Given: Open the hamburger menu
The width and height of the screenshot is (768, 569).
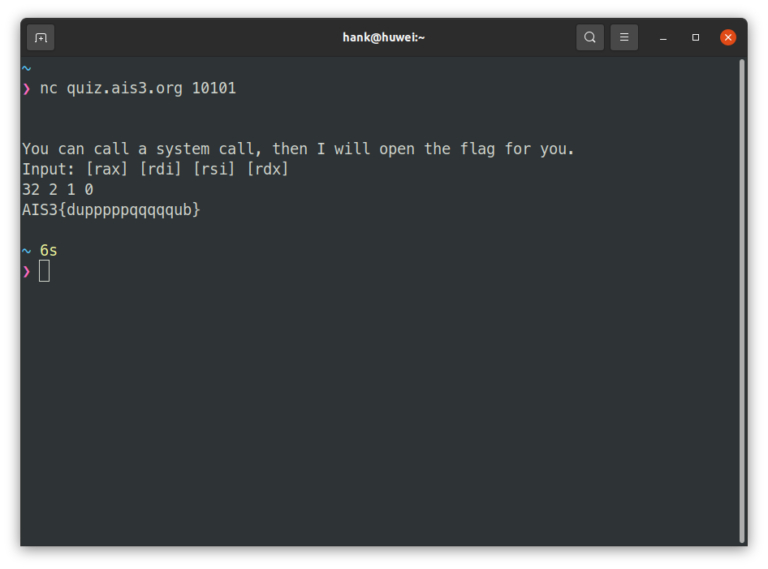Looking at the screenshot, I should [x=624, y=38].
